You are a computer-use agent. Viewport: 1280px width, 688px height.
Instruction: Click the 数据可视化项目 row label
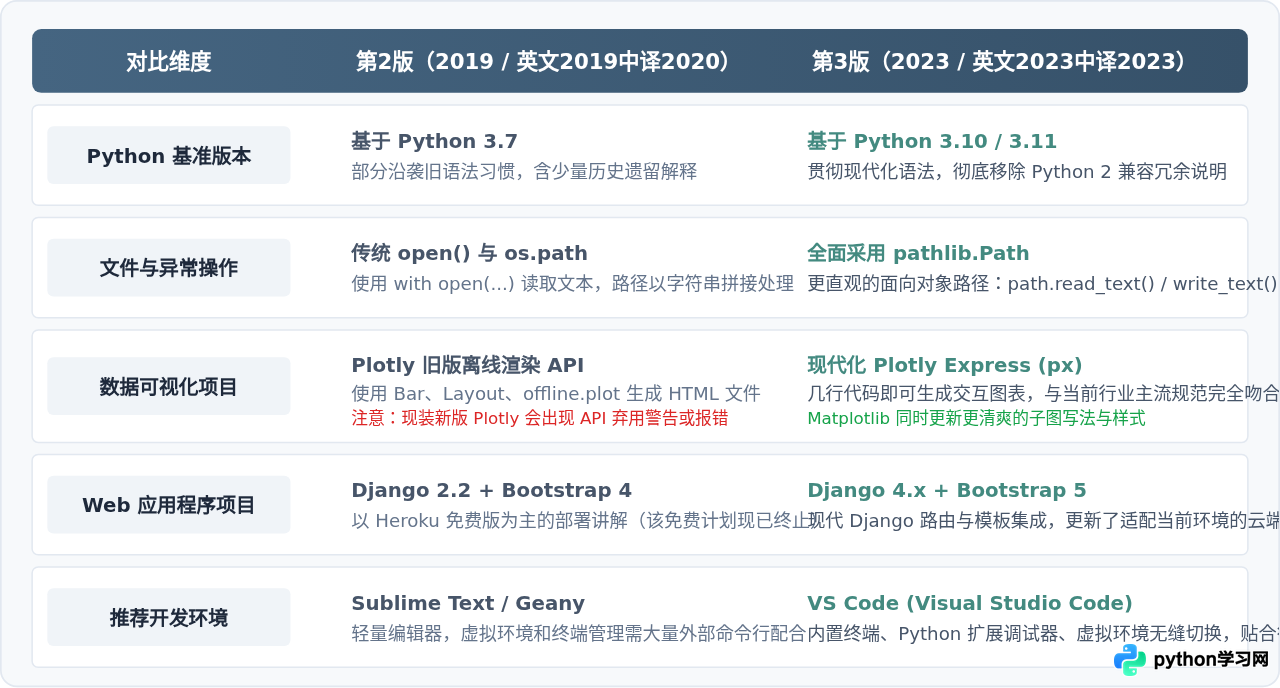pos(169,387)
